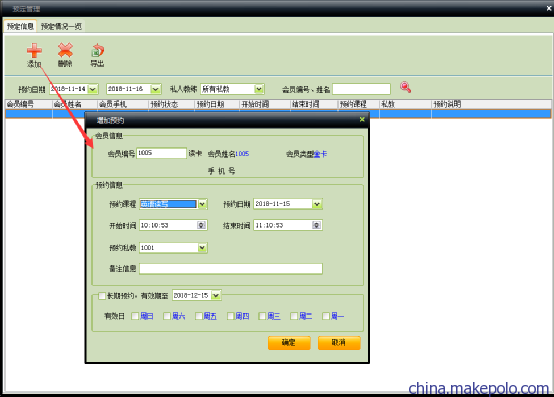
Task: Enable the 长期预约 checkbox
Action: [102, 296]
